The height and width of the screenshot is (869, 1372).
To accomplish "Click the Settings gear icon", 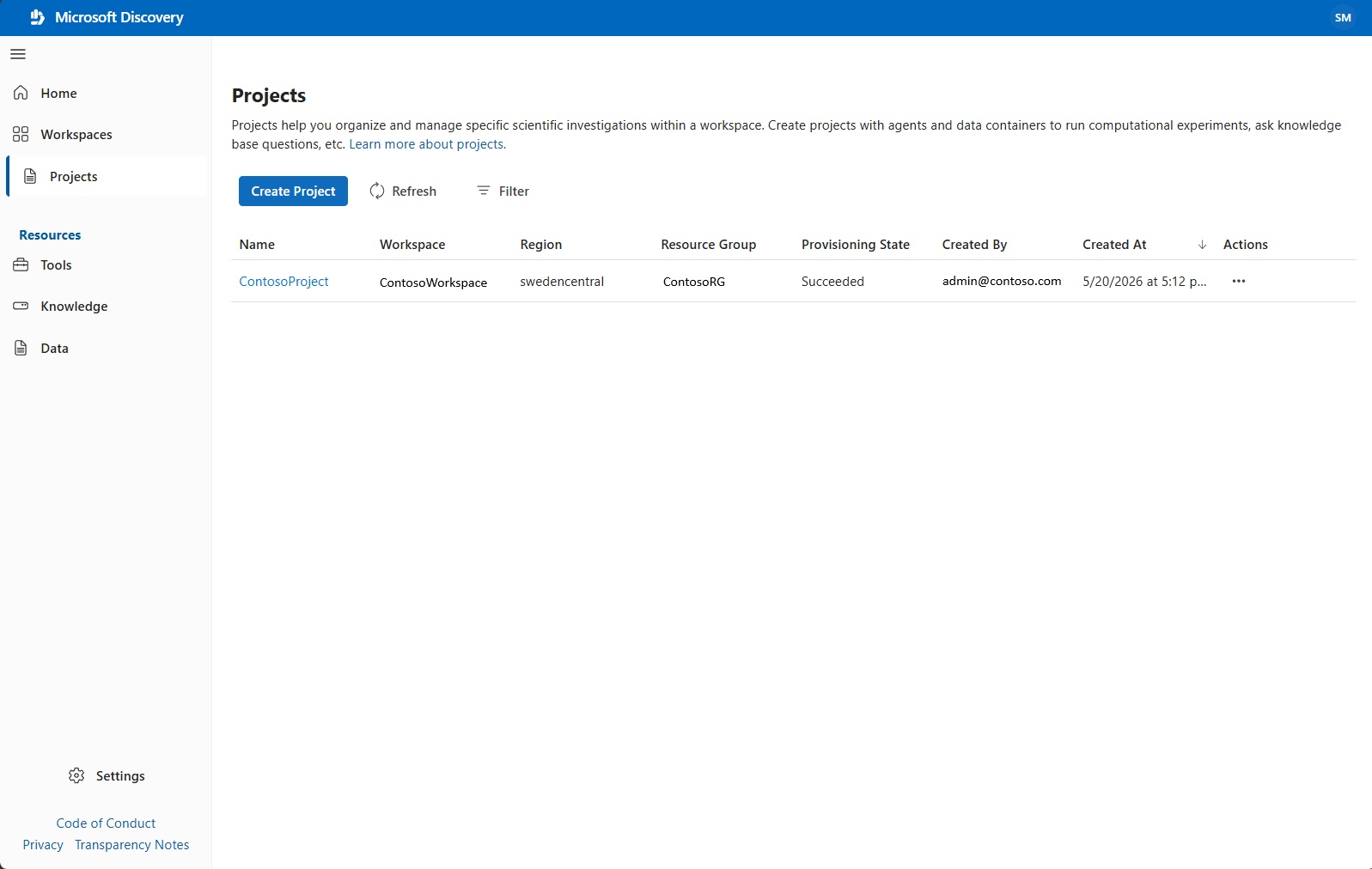I will pos(76,775).
